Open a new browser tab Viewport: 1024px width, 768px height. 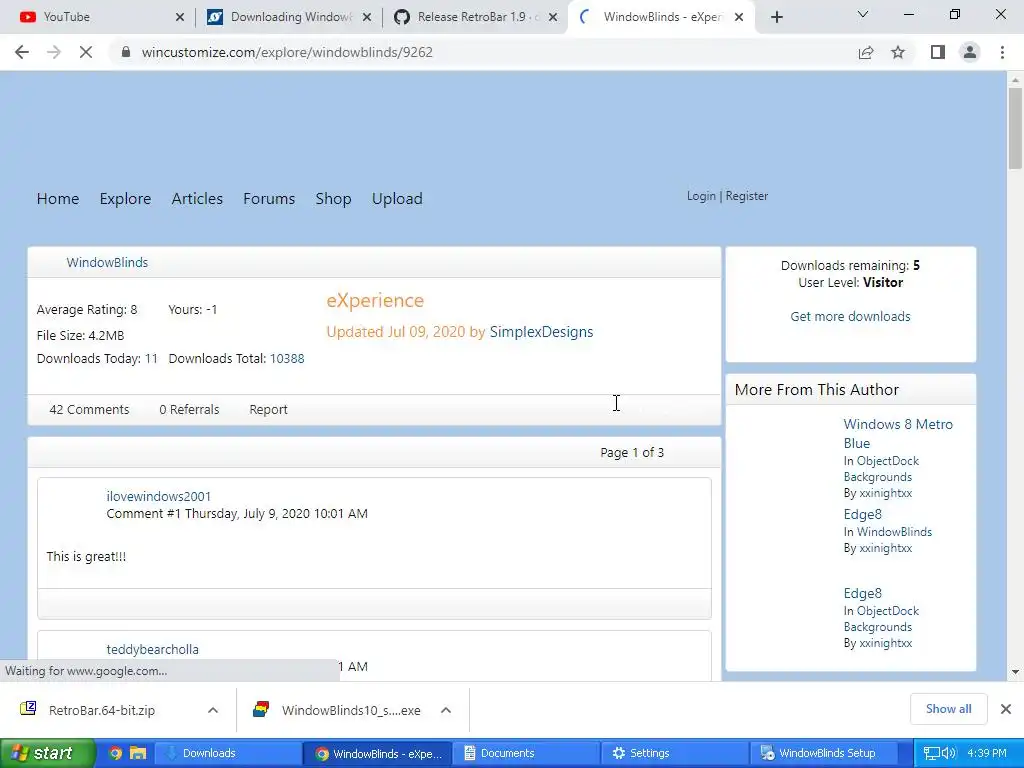(776, 18)
